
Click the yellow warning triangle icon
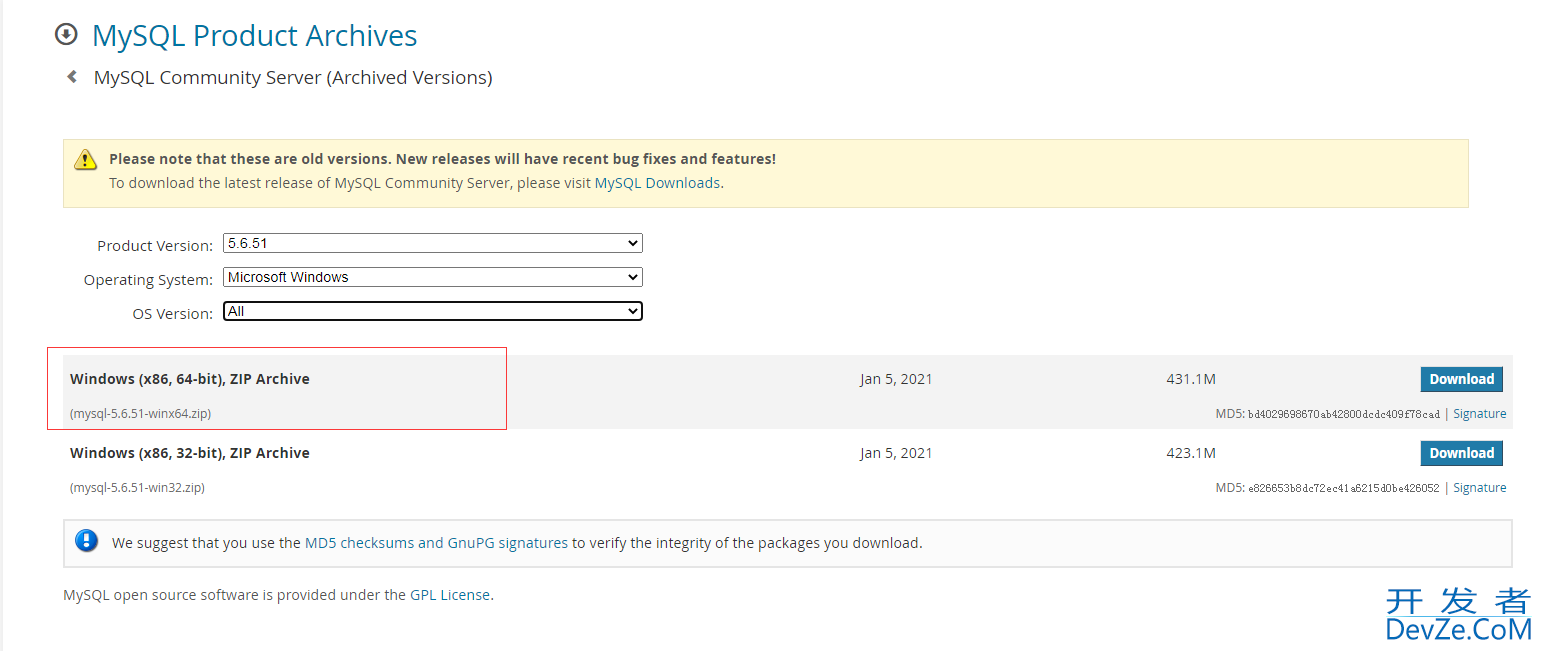[86, 159]
